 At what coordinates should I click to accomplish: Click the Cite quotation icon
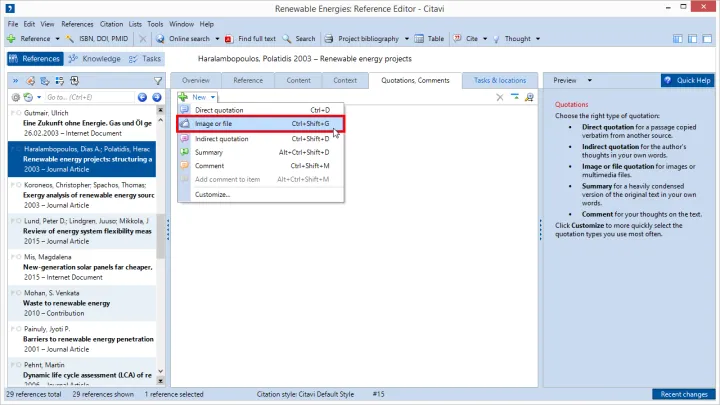(x=457, y=39)
